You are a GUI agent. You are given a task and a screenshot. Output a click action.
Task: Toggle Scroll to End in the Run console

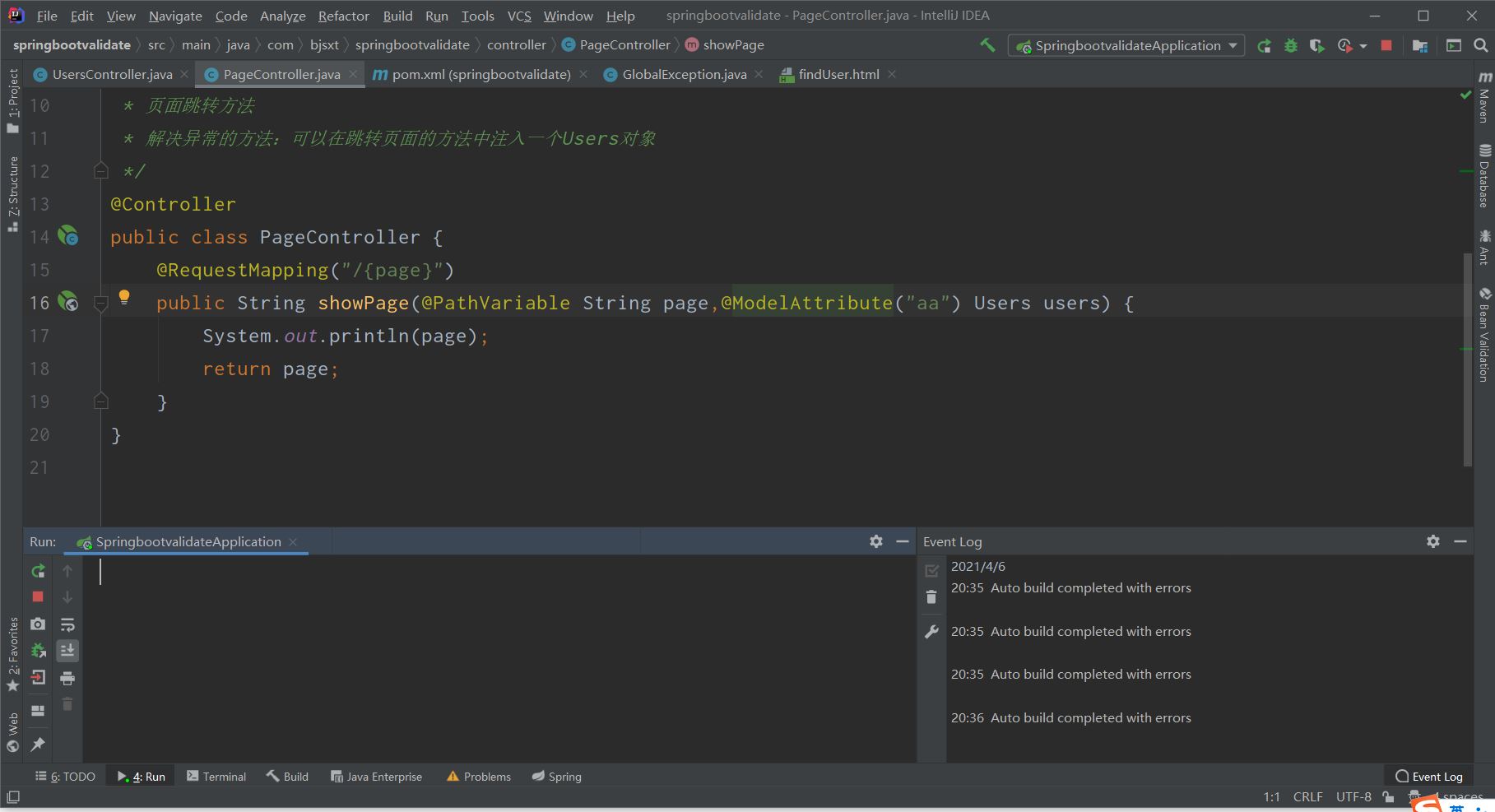pyautogui.click(x=67, y=651)
